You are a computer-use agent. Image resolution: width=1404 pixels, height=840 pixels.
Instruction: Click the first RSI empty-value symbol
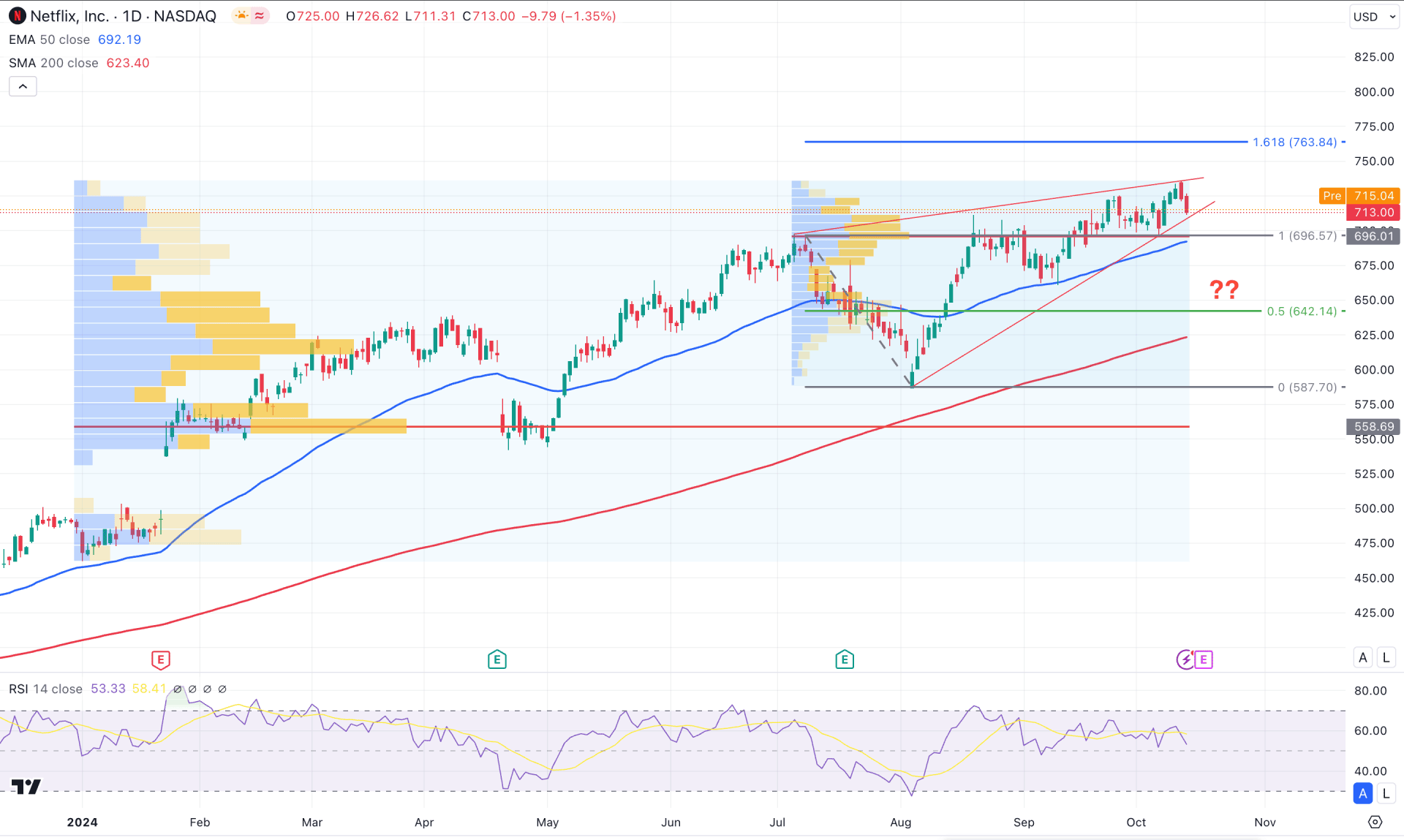tap(178, 689)
